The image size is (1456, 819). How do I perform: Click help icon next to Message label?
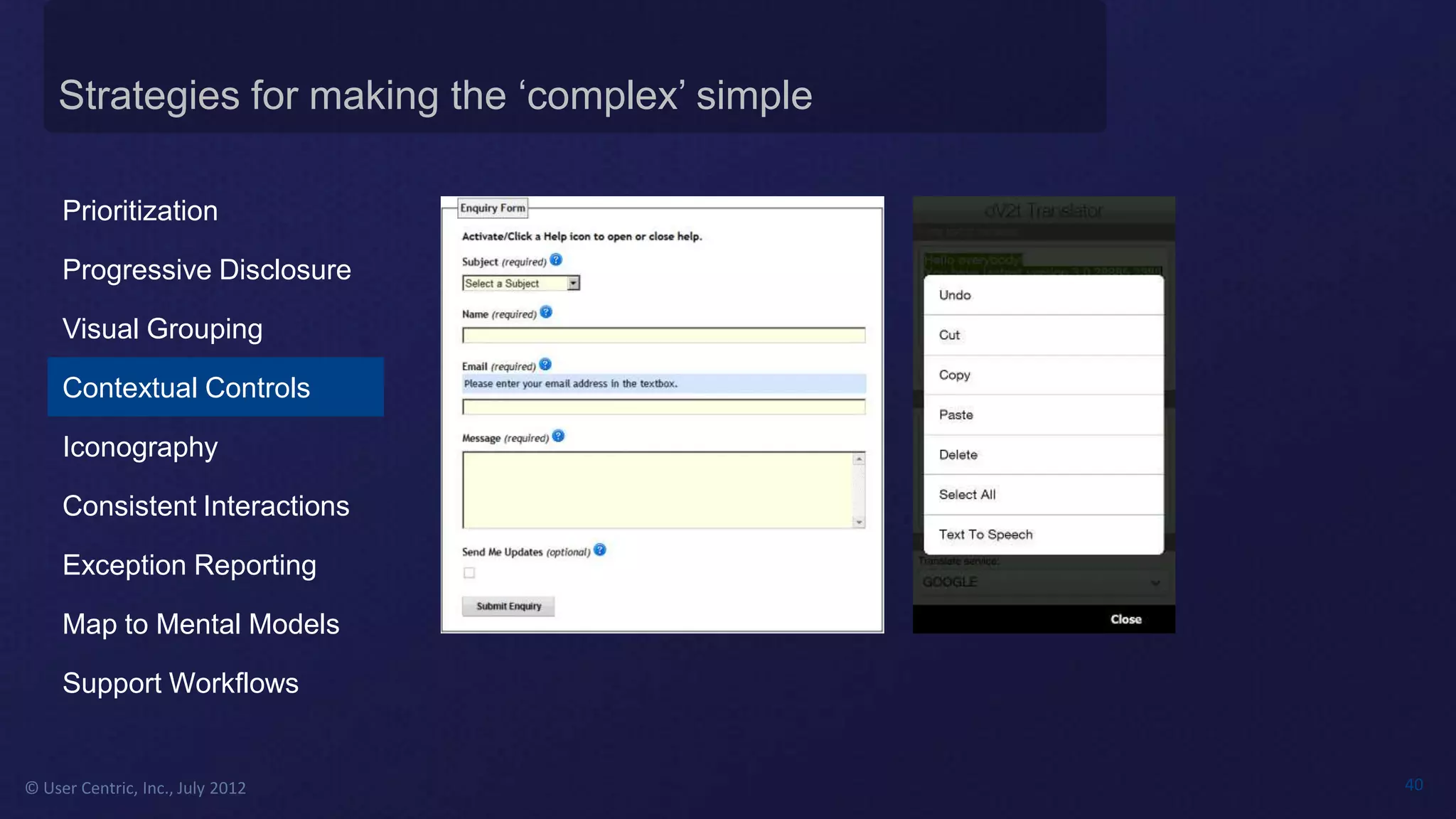pos(558,436)
